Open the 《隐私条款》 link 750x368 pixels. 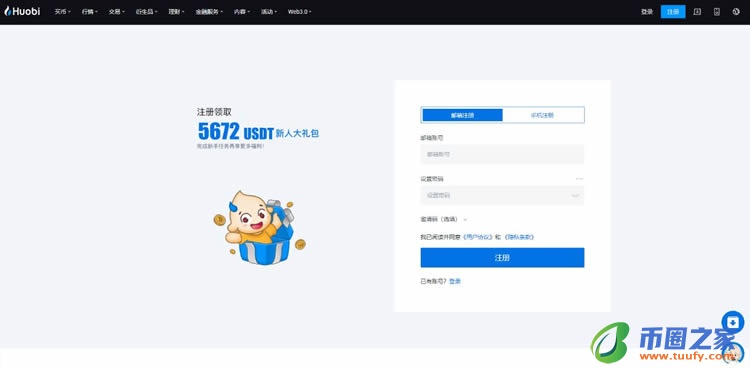point(518,237)
